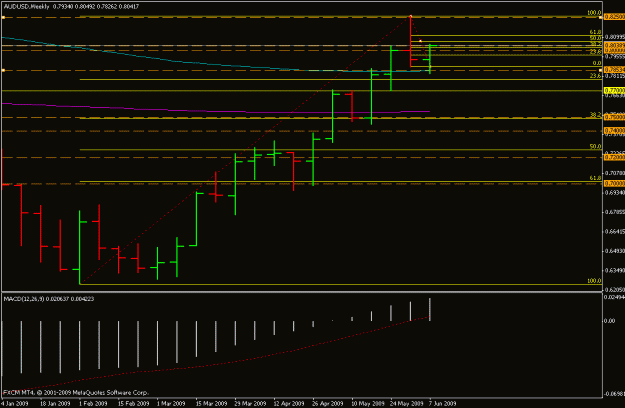Select the 12 Apr 2009 date label
625x408 pixels.
click(289, 403)
